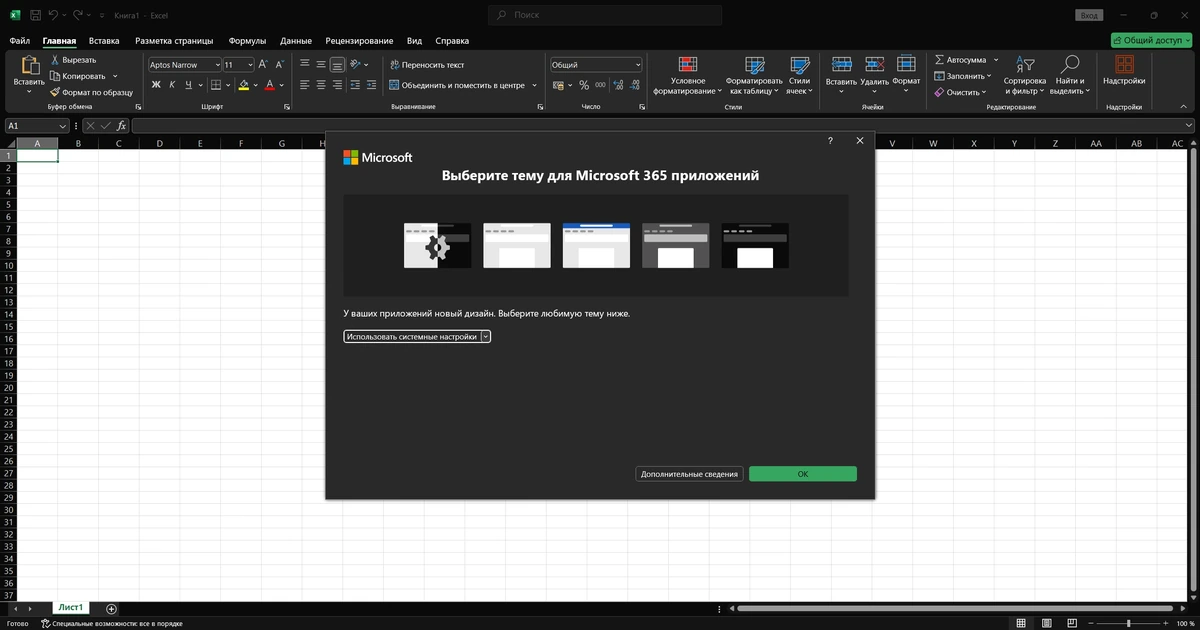Image resolution: width=1200 pixels, height=630 pixels.
Task: Align text to top of cell
Action: point(306,64)
